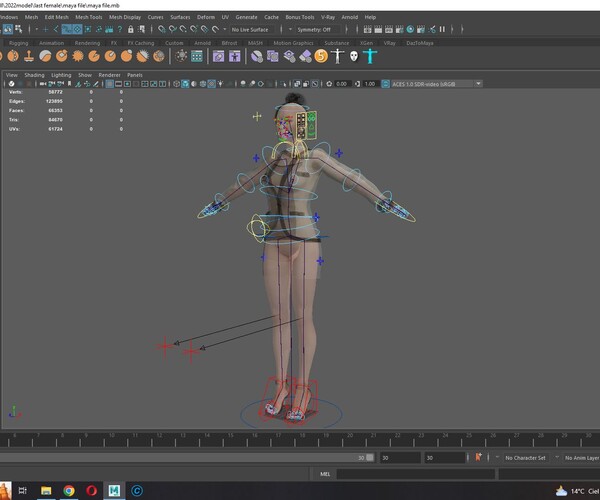The image size is (600, 500).
Task: Click the teal grid shelf icon
Action: (197, 56)
